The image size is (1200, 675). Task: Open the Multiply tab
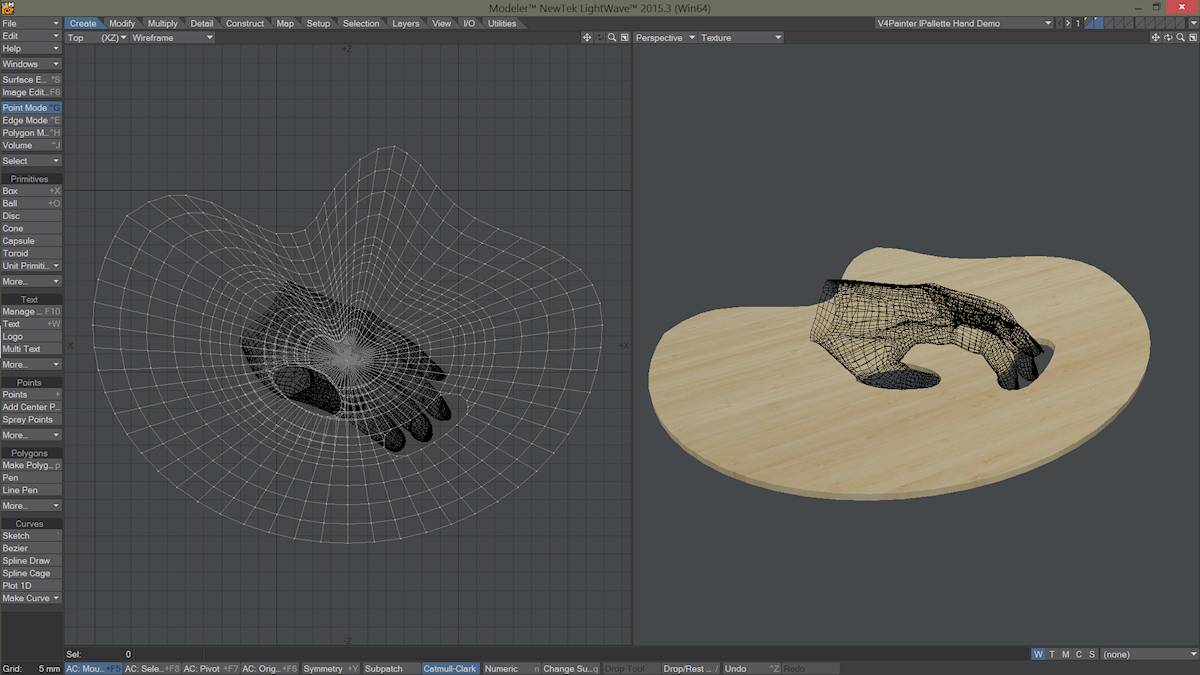tap(162, 23)
